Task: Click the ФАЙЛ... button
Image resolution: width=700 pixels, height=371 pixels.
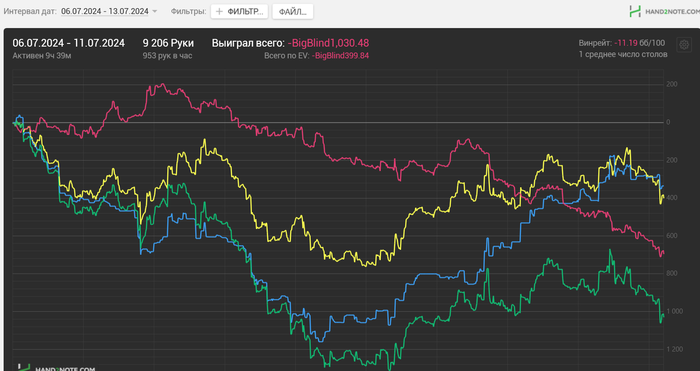Action: [293, 12]
